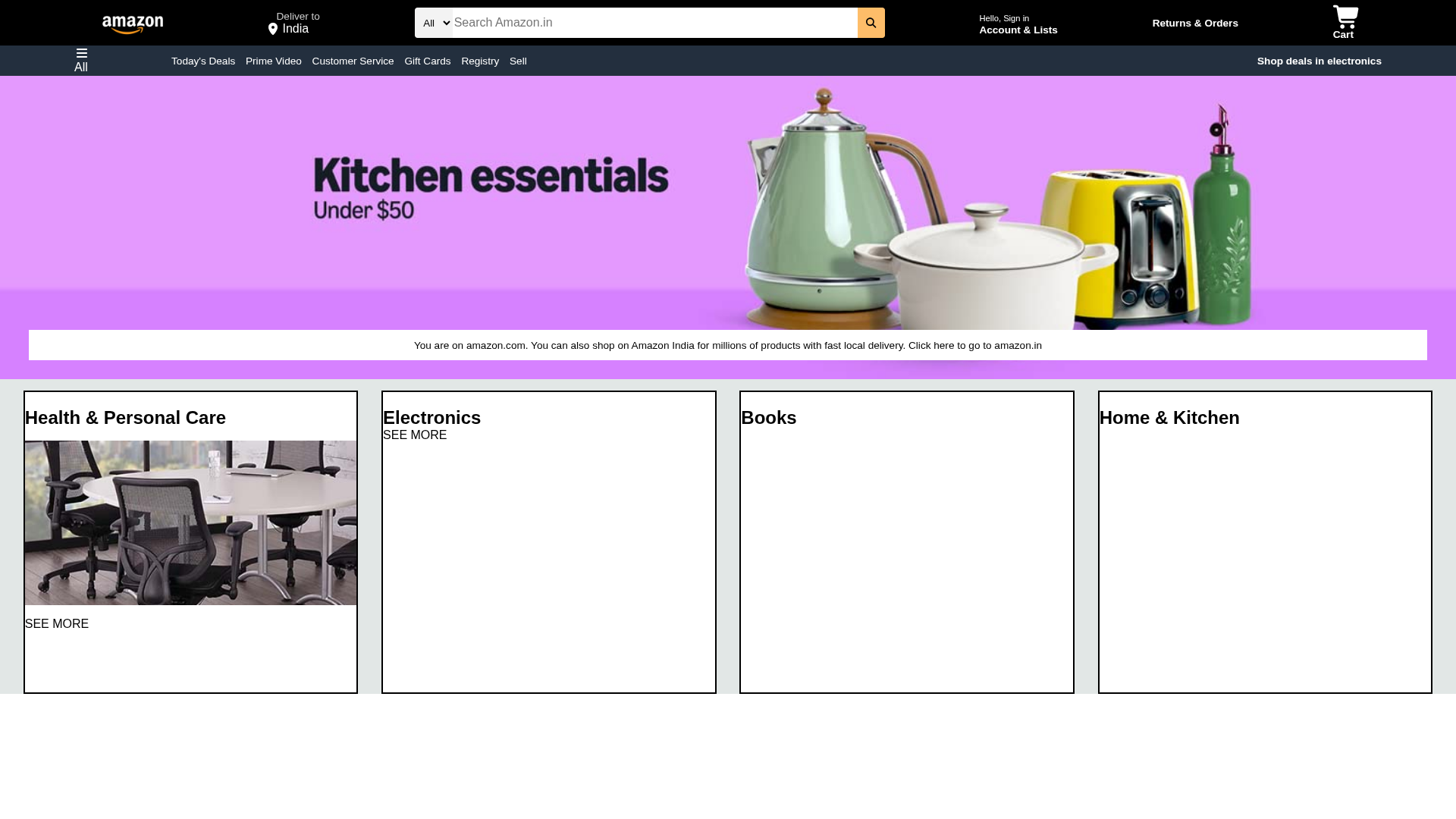Click the magnifier search button
The width and height of the screenshot is (1456, 819).
click(x=871, y=23)
